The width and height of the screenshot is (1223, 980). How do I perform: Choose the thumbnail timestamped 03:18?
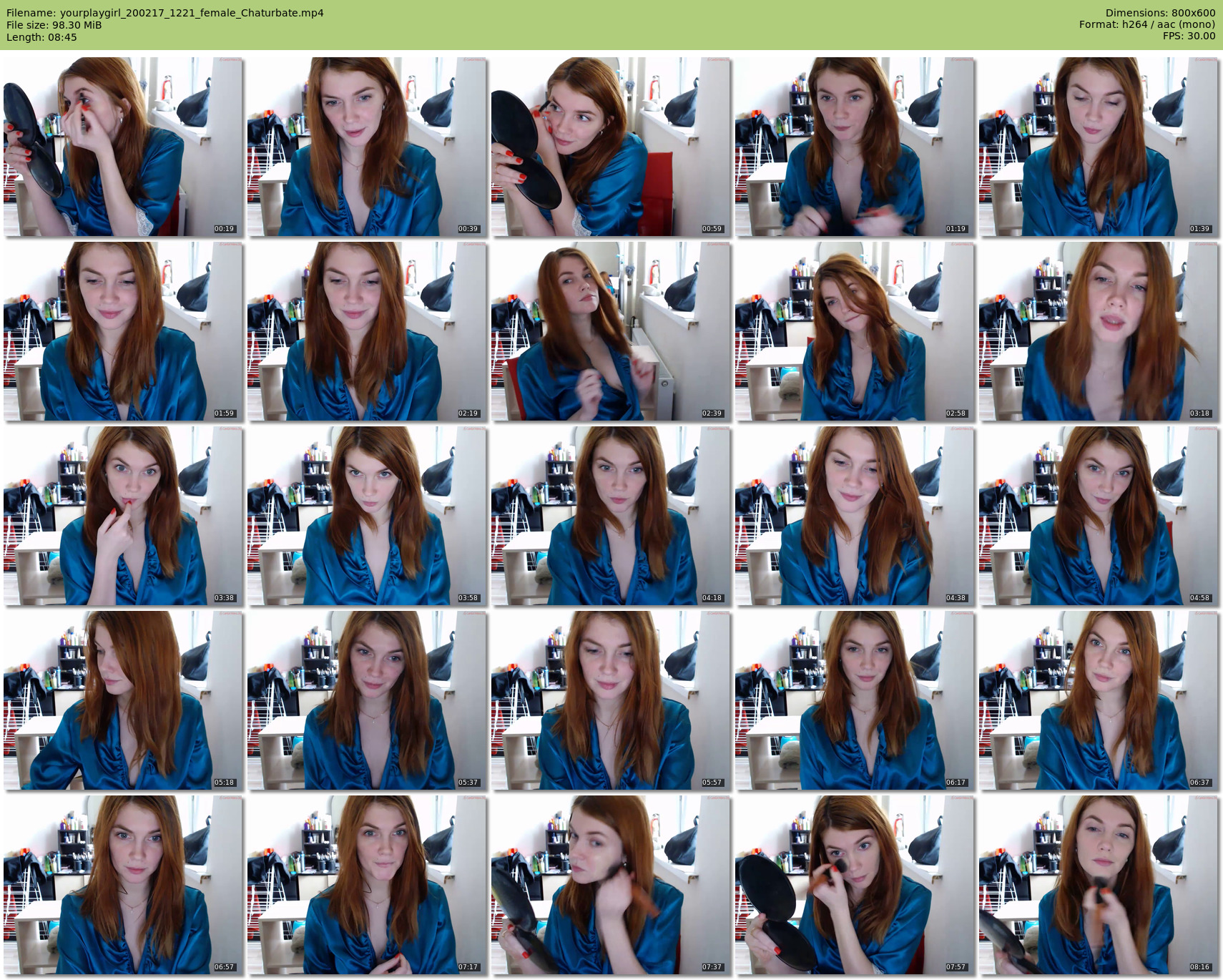1099,331
